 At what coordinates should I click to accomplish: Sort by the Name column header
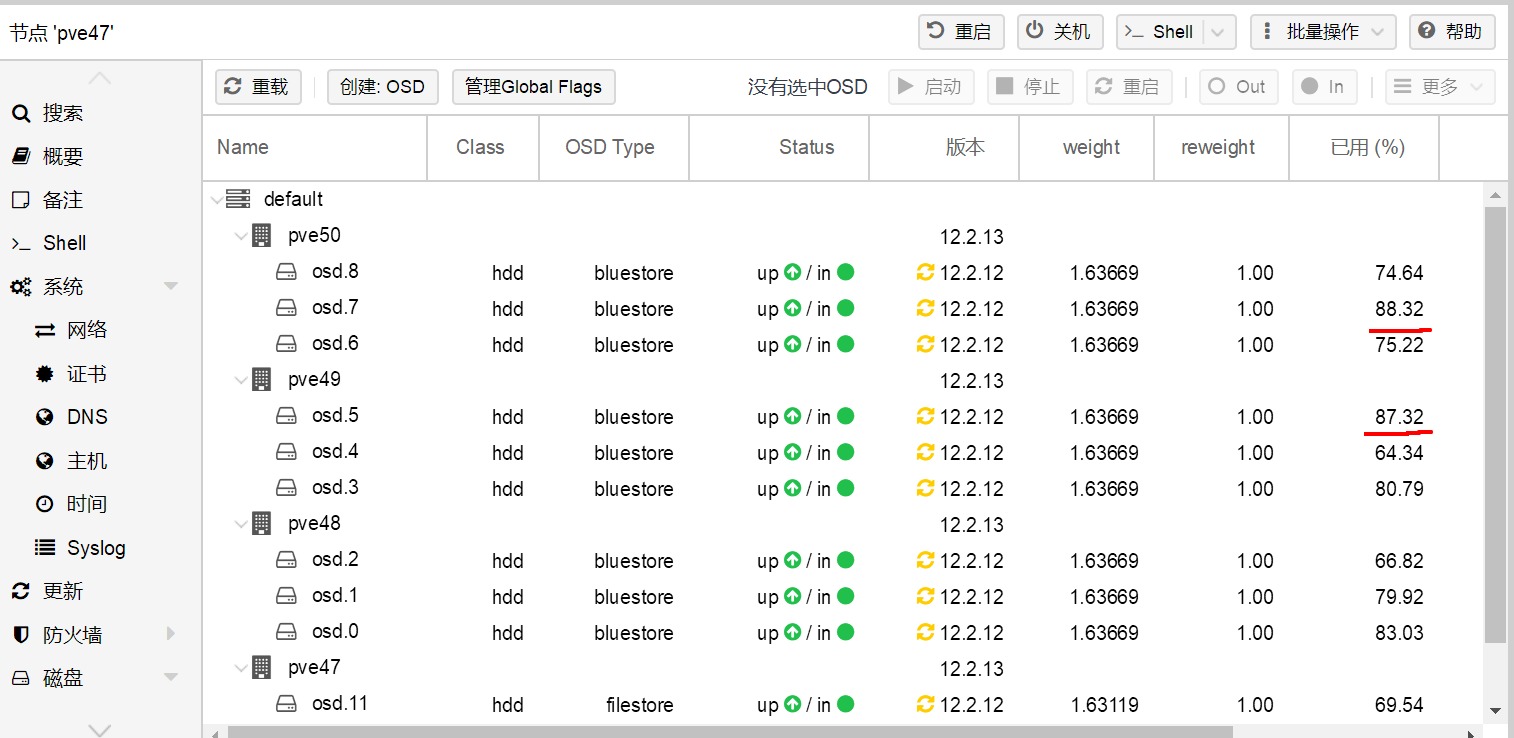315,147
